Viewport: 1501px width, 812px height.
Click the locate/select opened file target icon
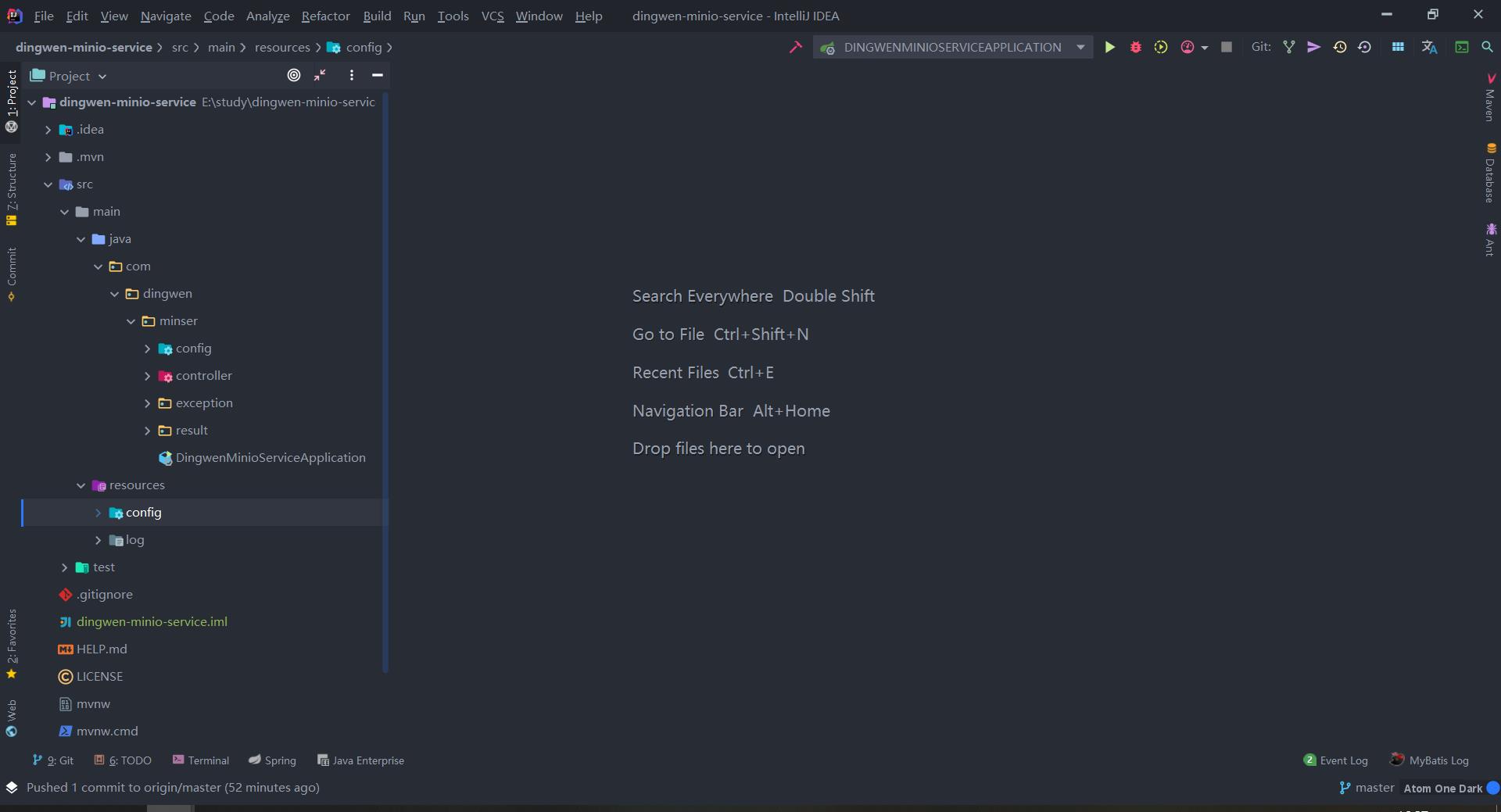[x=294, y=75]
